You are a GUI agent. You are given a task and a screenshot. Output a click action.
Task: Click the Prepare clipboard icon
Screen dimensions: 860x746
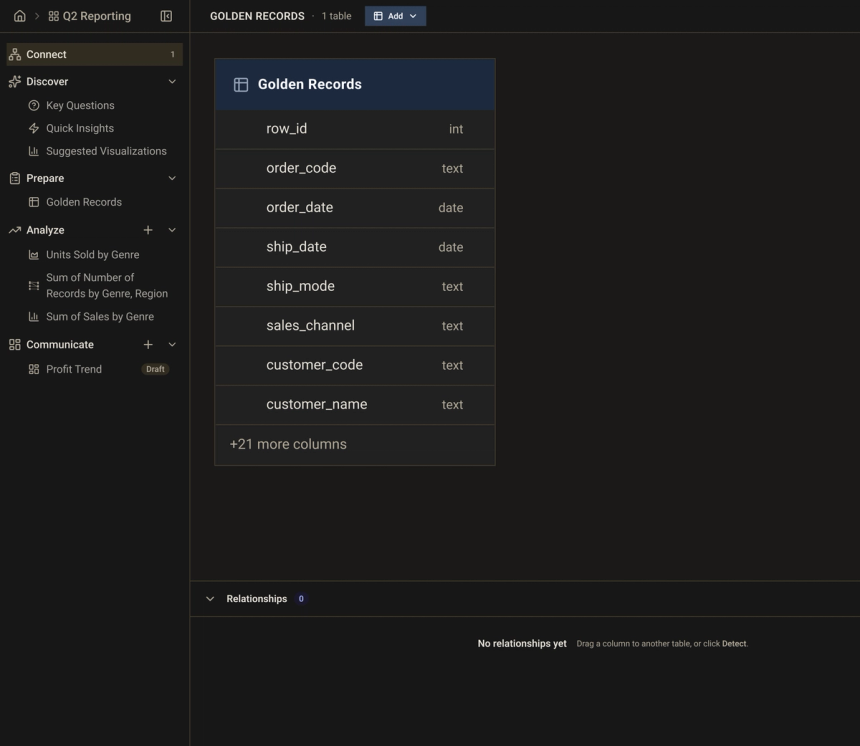(x=15, y=178)
